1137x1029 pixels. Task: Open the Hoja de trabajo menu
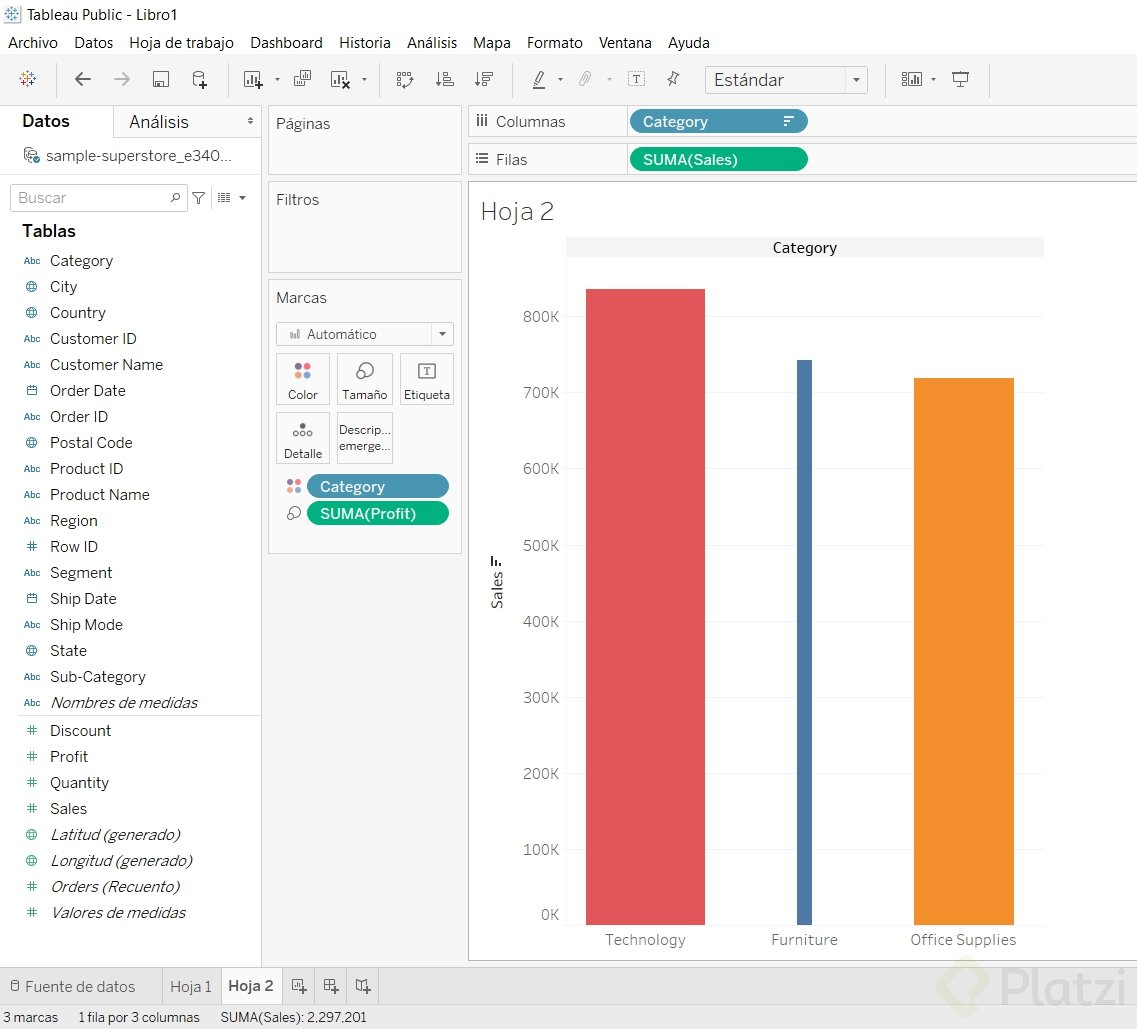click(x=181, y=43)
